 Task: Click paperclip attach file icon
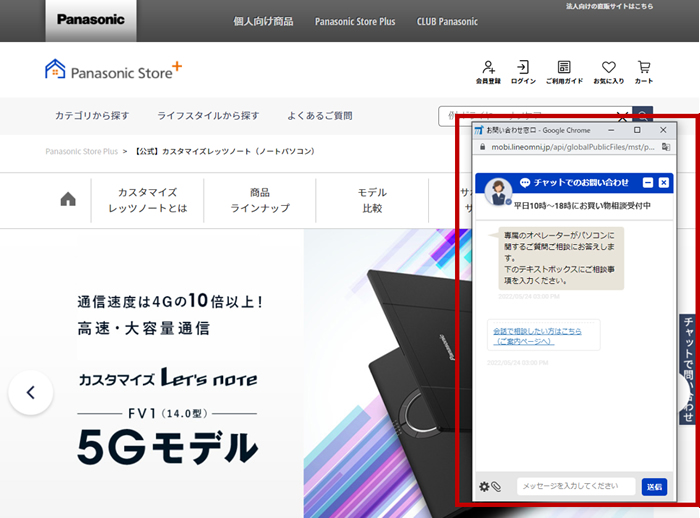496,486
